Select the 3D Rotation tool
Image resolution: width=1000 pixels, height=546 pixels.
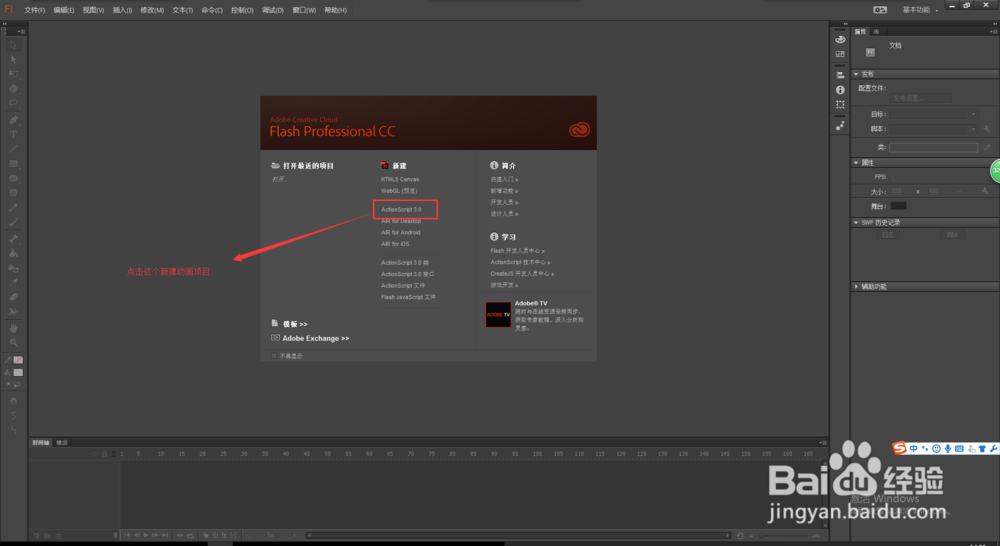point(13,89)
